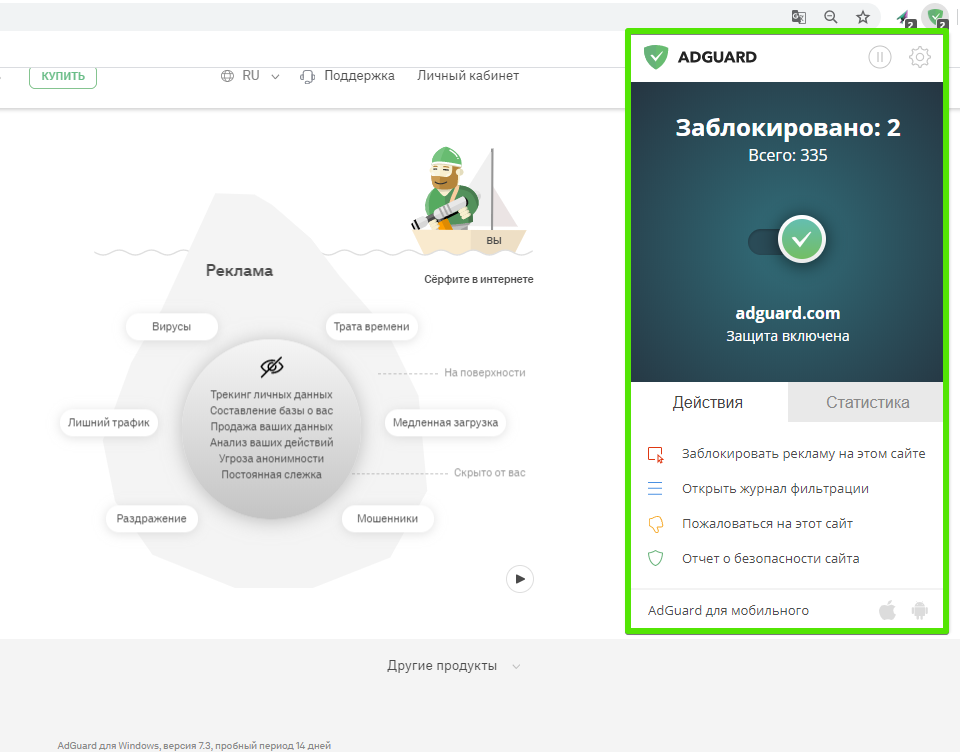Click the На поверхности label
Viewport: 960px width, 752px height.
click(x=485, y=372)
